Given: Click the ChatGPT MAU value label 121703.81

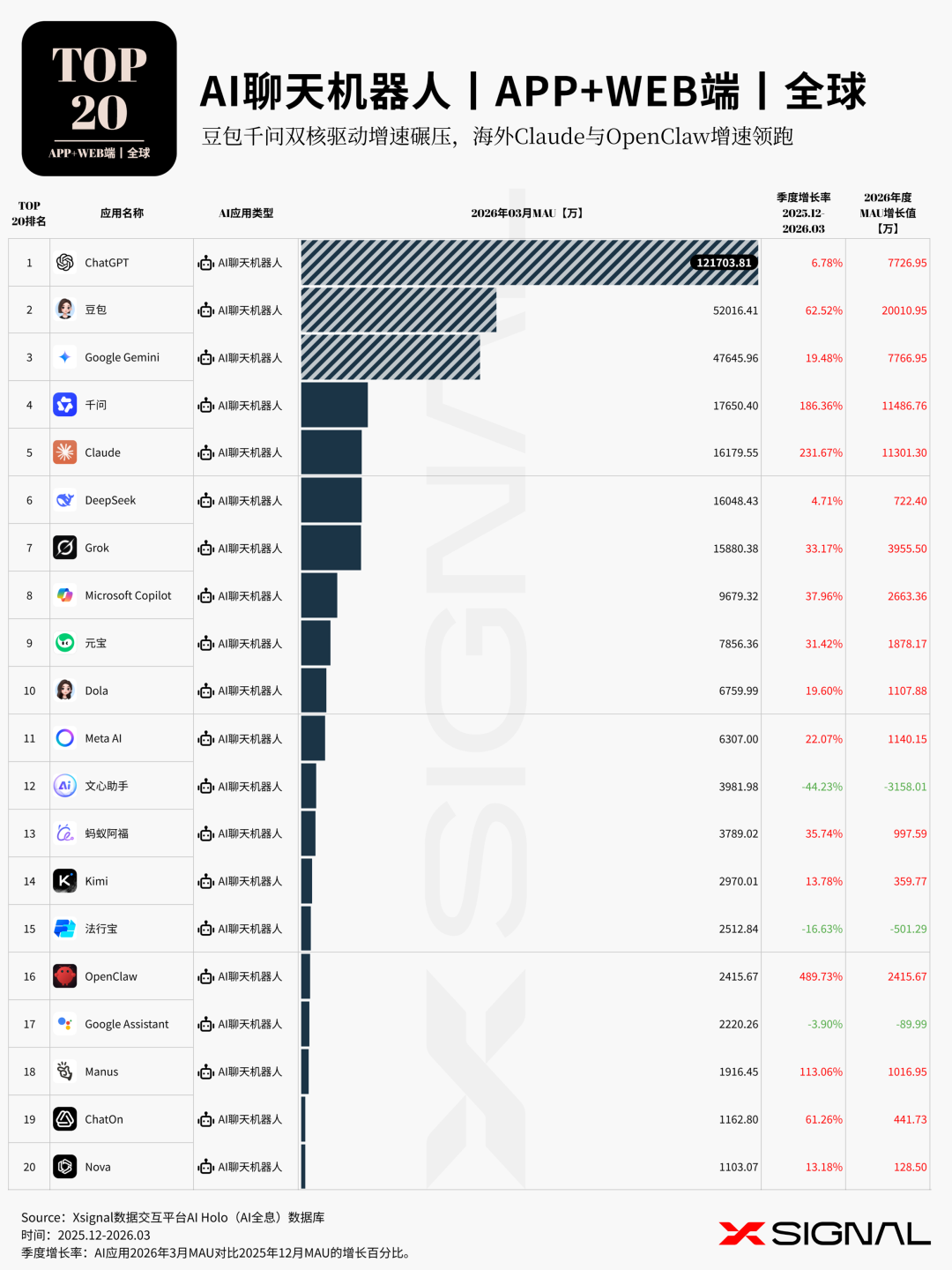Looking at the screenshot, I should pyautogui.click(x=724, y=263).
